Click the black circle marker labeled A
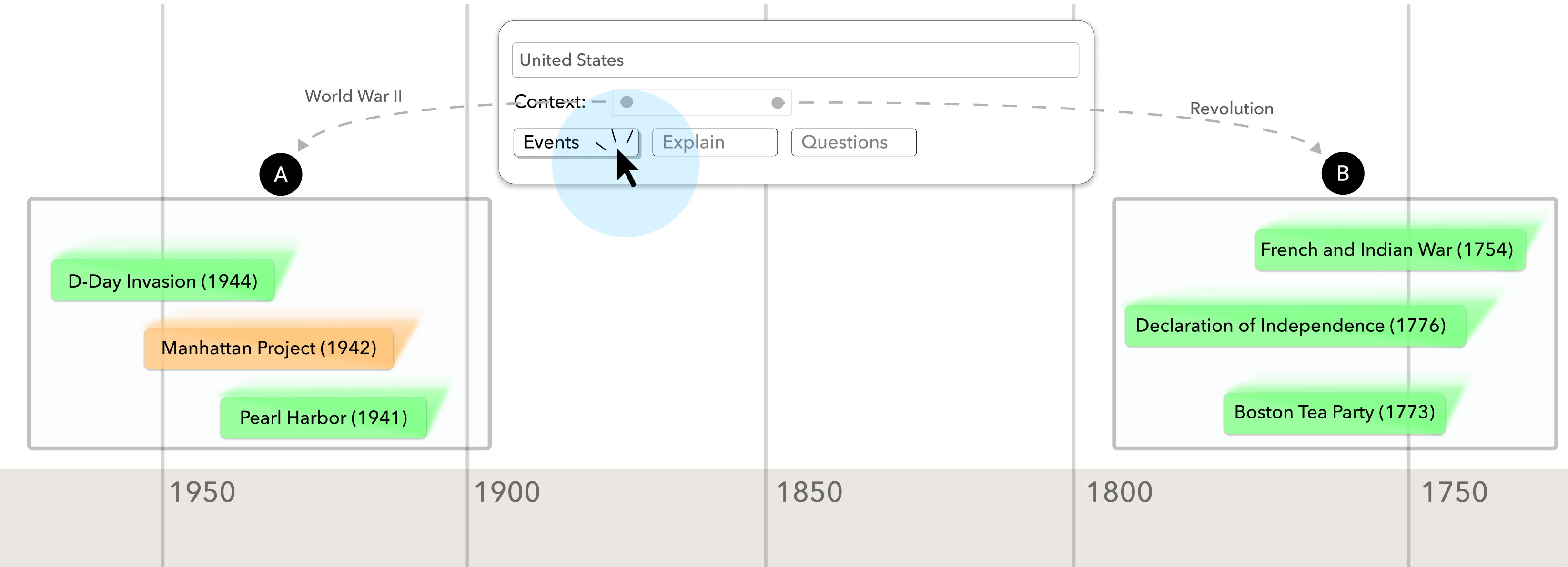This screenshot has width=1568, height=567. [281, 175]
